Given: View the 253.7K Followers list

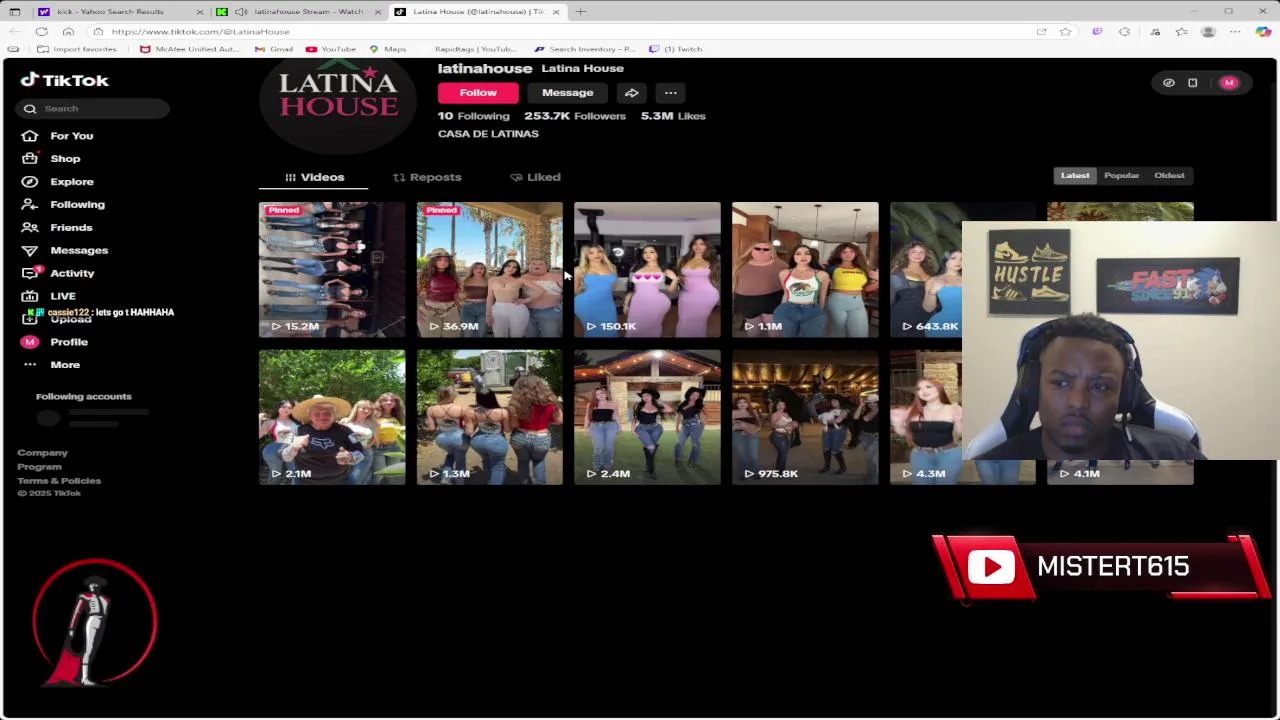Looking at the screenshot, I should pyautogui.click(x=575, y=116).
